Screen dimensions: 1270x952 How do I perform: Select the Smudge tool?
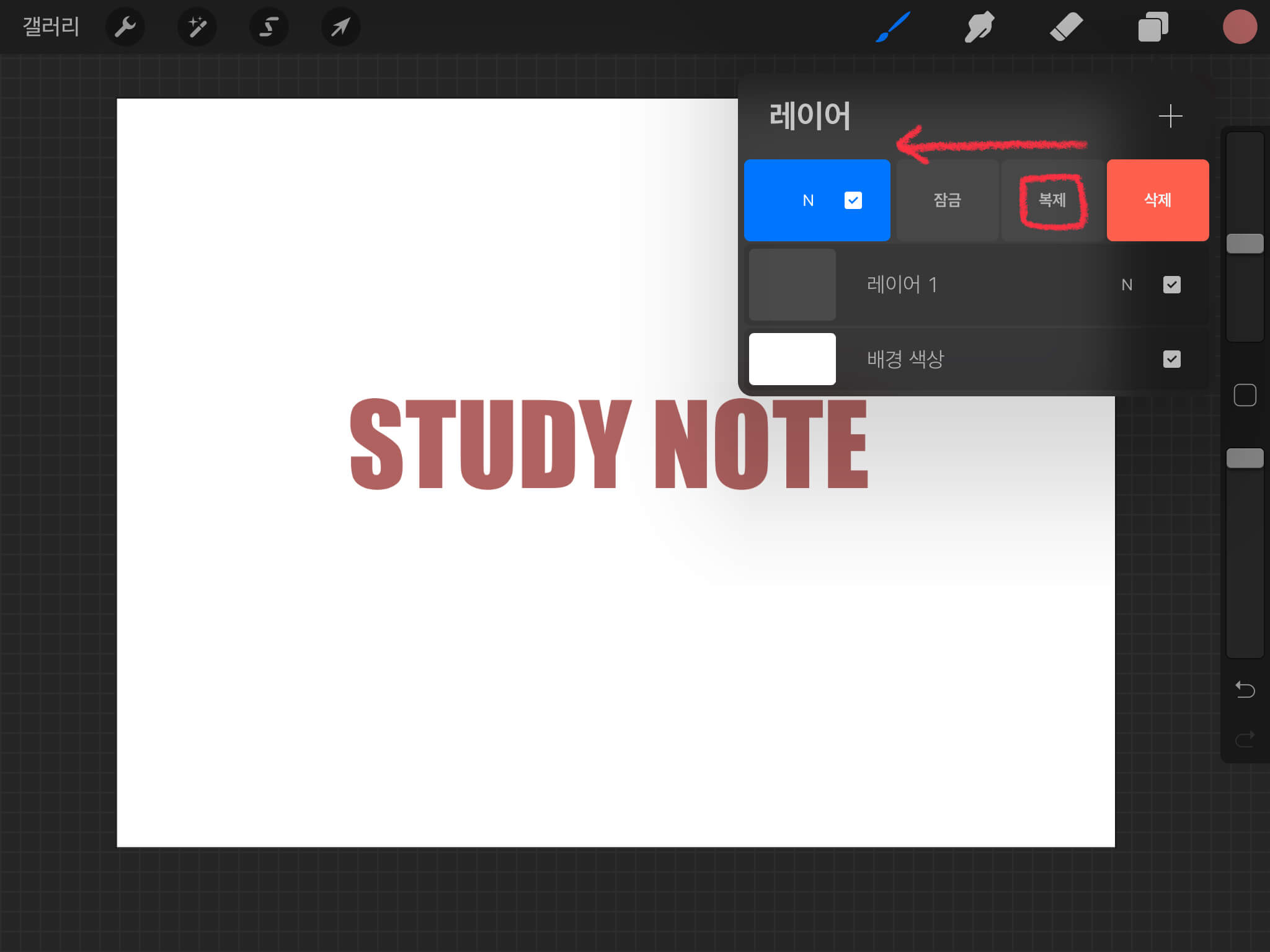(x=979, y=27)
